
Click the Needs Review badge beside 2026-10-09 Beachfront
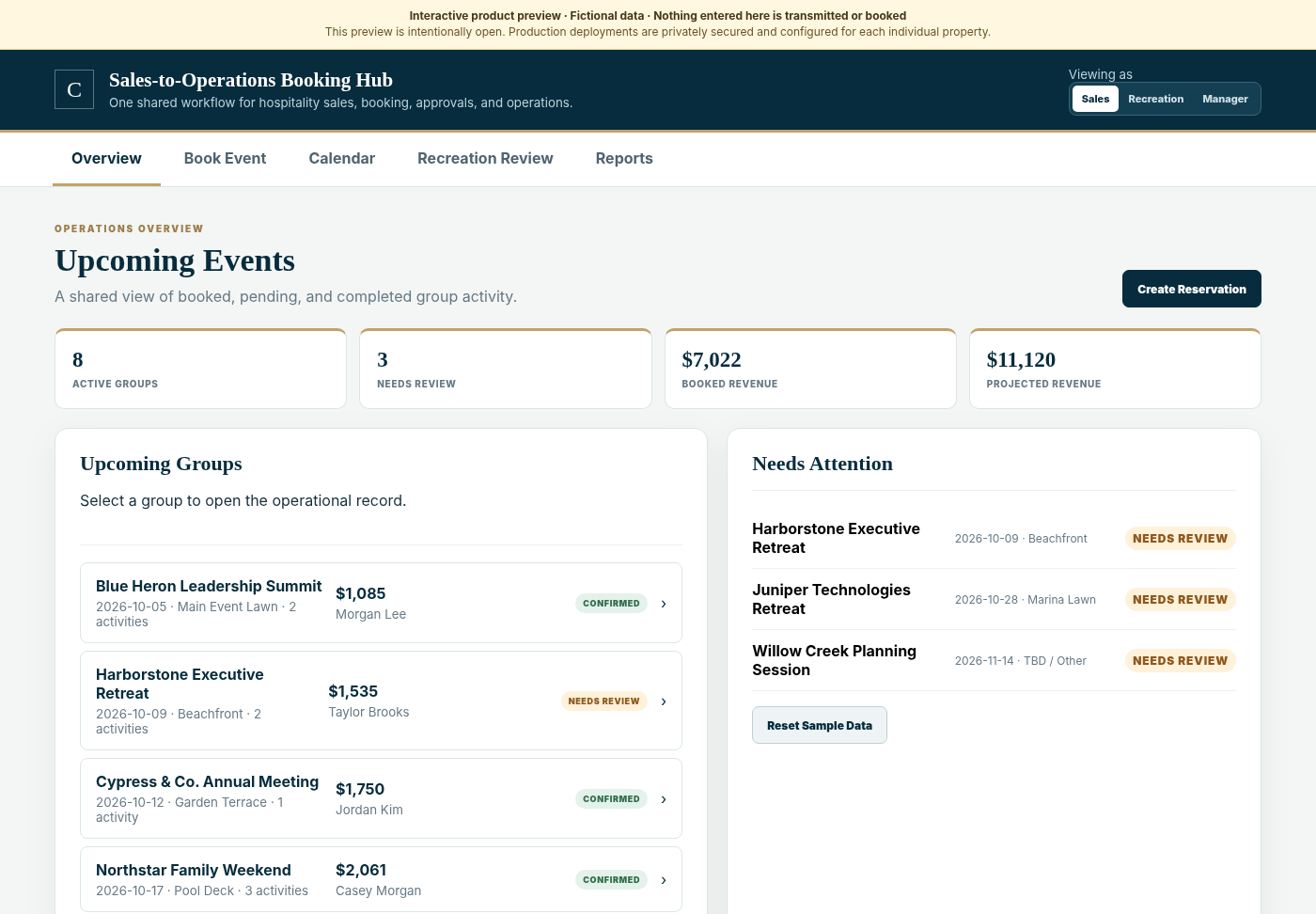coord(1180,538)
